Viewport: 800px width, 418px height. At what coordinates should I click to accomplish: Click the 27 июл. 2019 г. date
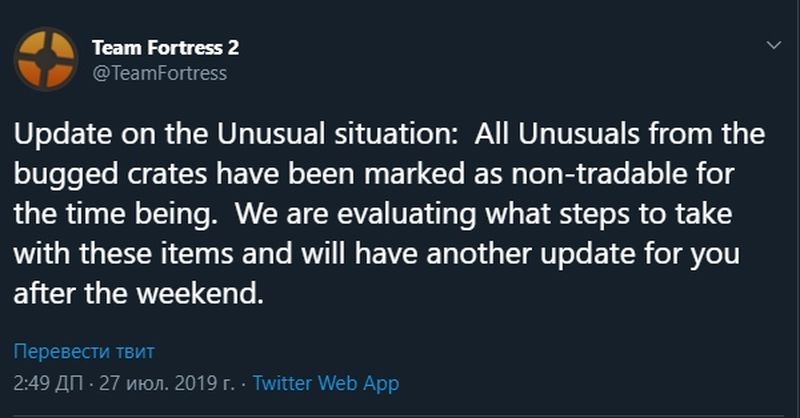(167, 383)
